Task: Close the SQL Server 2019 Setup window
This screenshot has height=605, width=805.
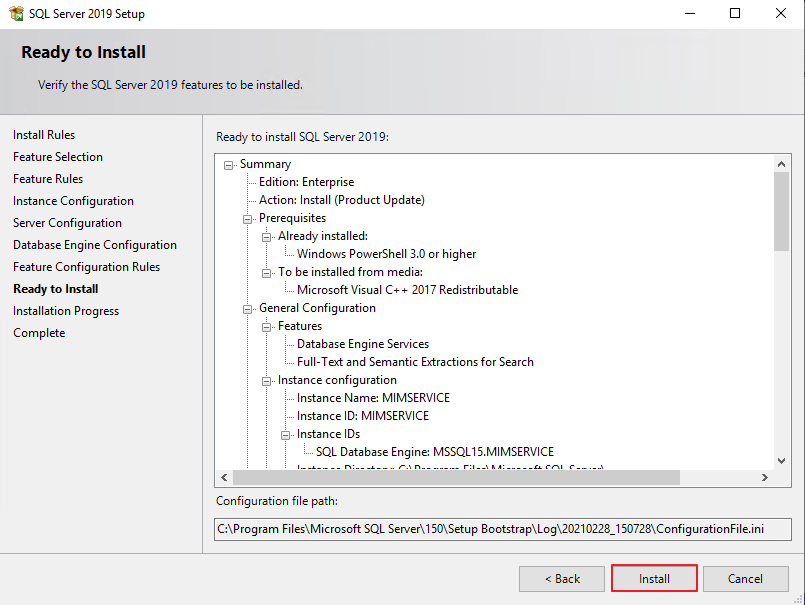Action: [780, 13]
